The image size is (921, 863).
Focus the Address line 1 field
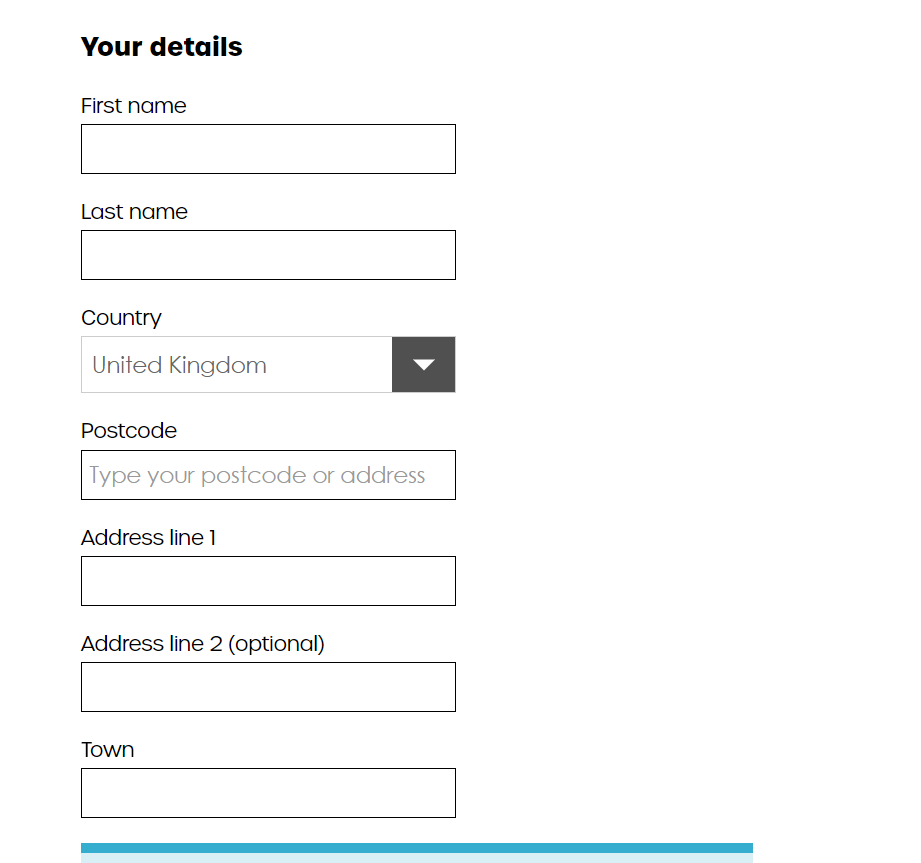click(268, 581)
